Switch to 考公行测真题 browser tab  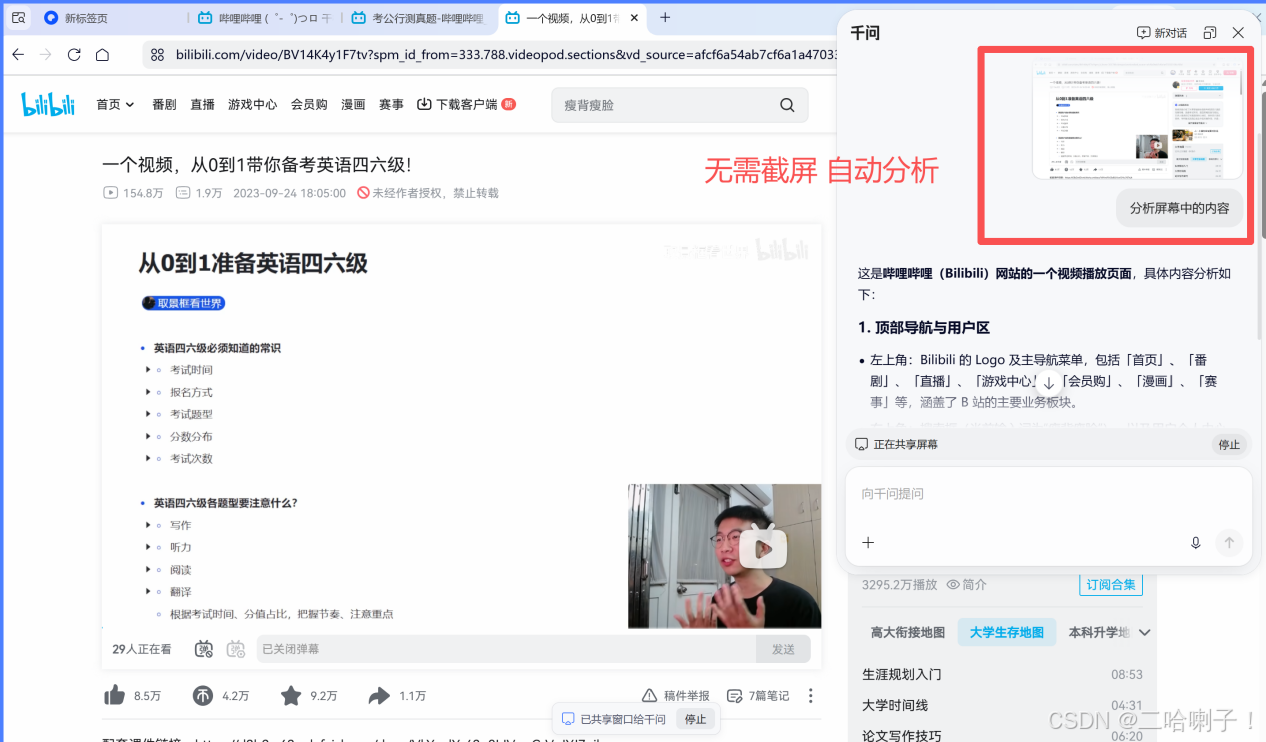(416, 18)
